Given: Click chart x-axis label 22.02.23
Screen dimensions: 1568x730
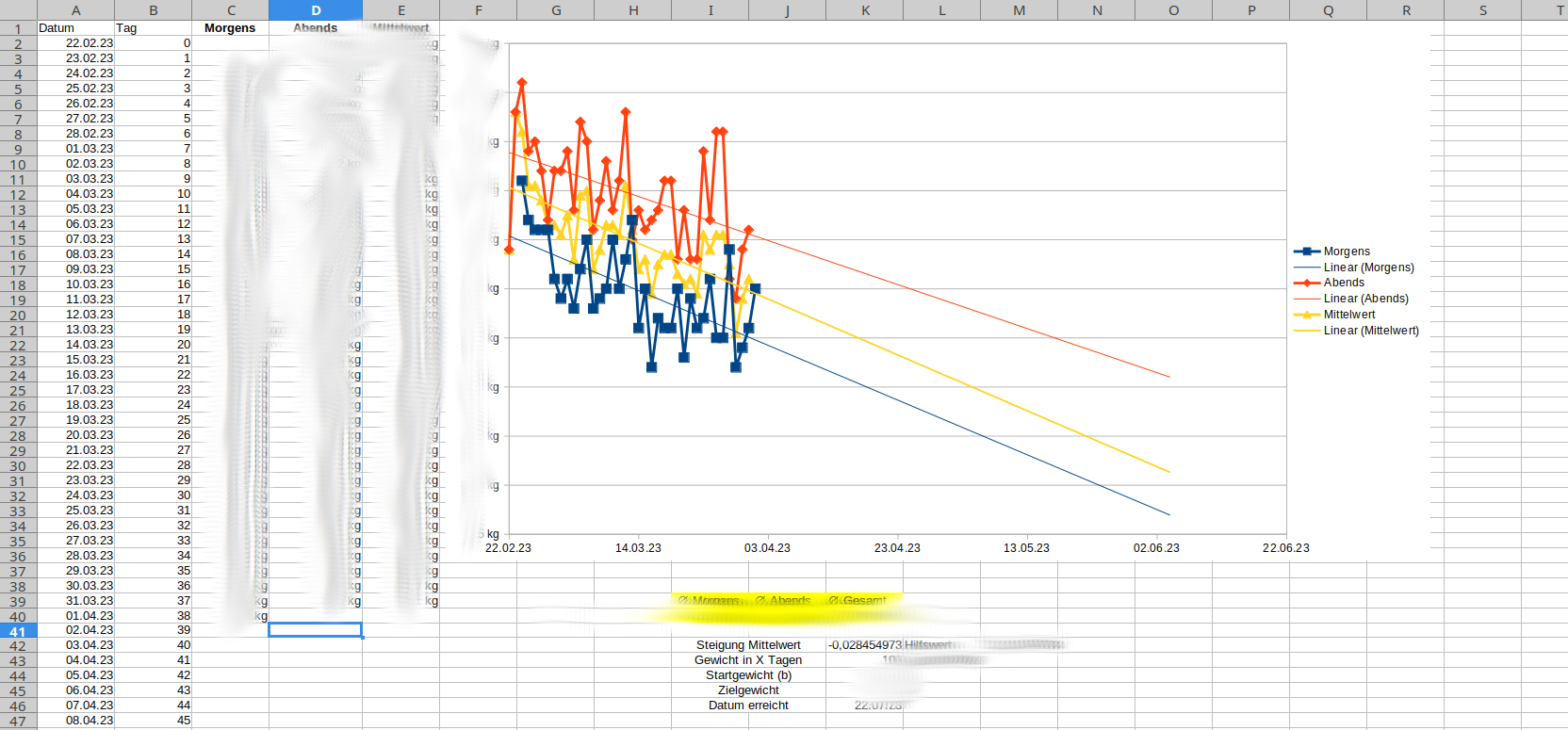Looking at the screenshot, I should point(508,548).
